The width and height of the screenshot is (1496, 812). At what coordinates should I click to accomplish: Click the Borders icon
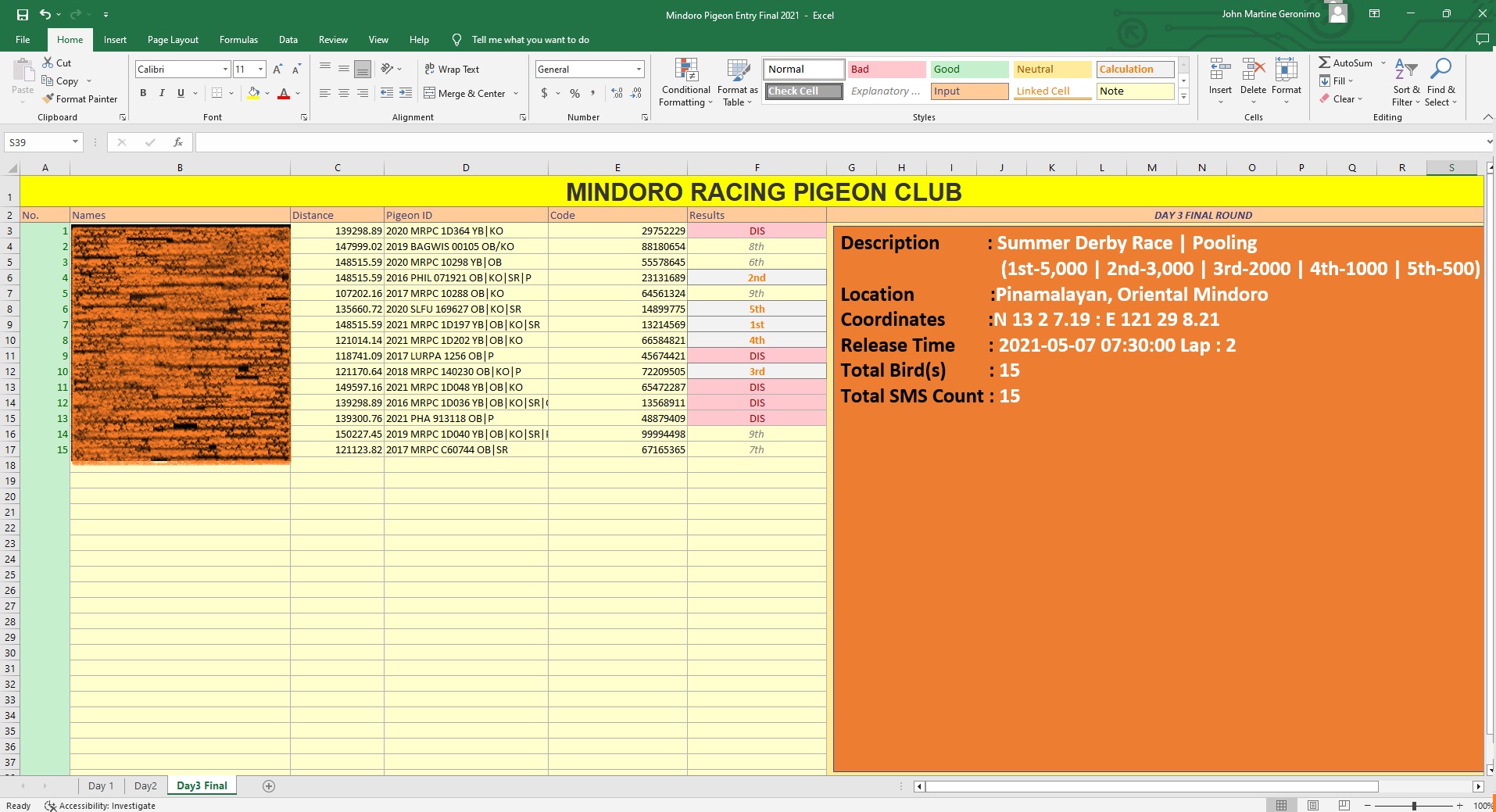(217, 93)
